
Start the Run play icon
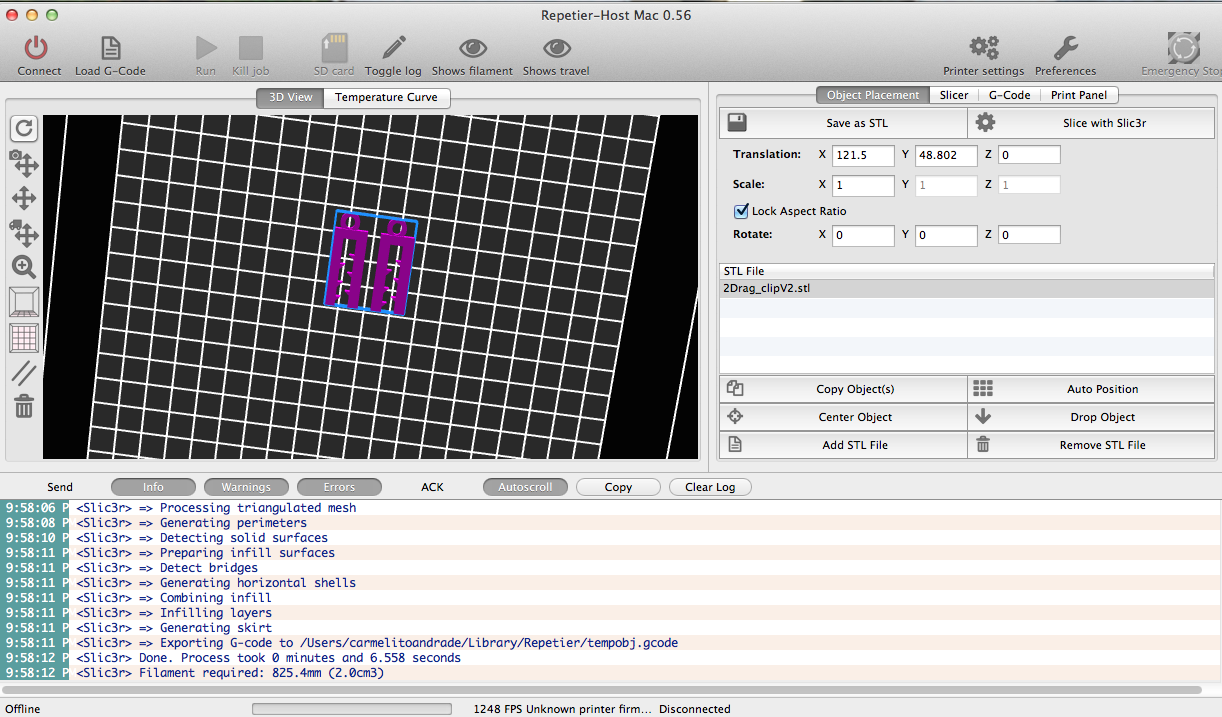tap(206, 47)
